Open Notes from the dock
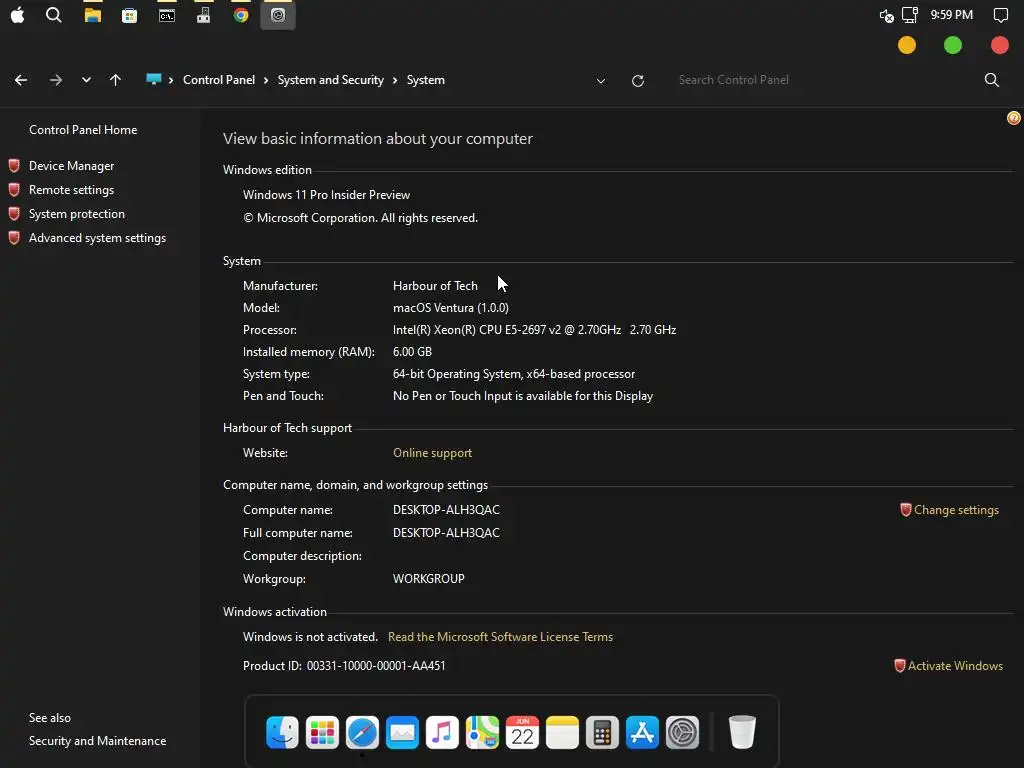Viewport: 1024px width, 768px height. (562, 731)
